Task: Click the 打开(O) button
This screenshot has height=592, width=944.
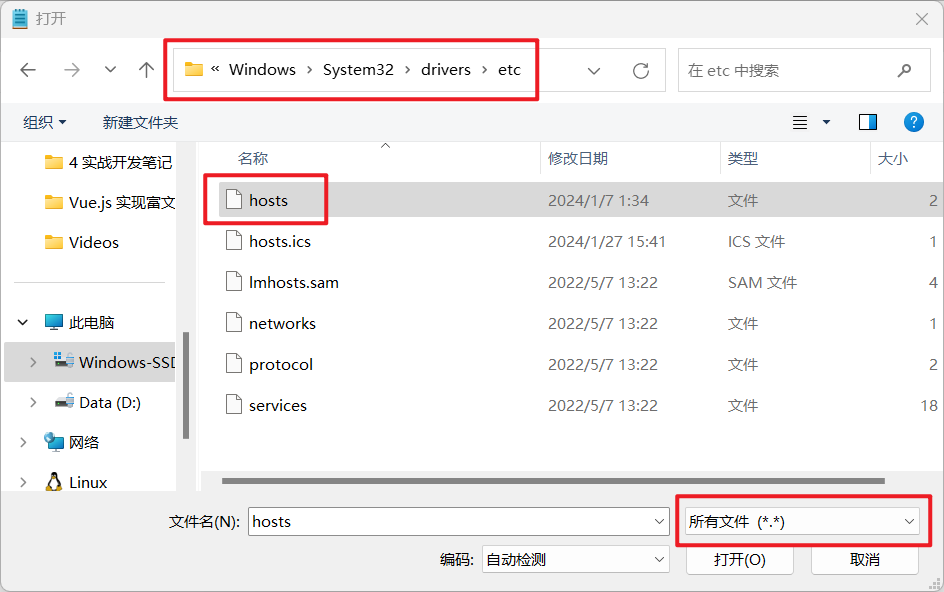Action: pyautogui.click(x=739, y=560)
